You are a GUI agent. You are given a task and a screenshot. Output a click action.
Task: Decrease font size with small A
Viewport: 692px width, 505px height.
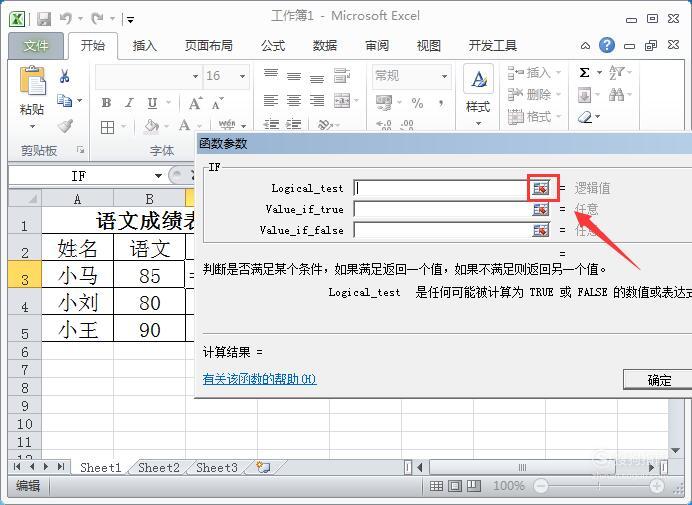(x=218, y=103)
